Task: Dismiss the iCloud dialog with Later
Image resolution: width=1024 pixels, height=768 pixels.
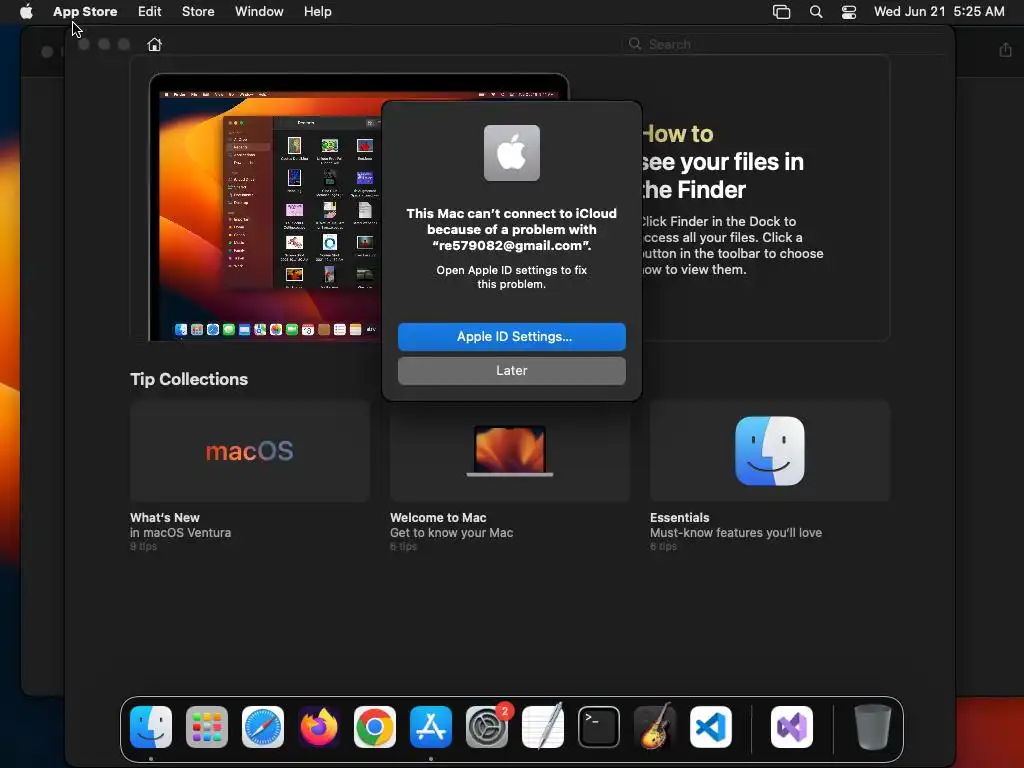Action: click(511, 370)
